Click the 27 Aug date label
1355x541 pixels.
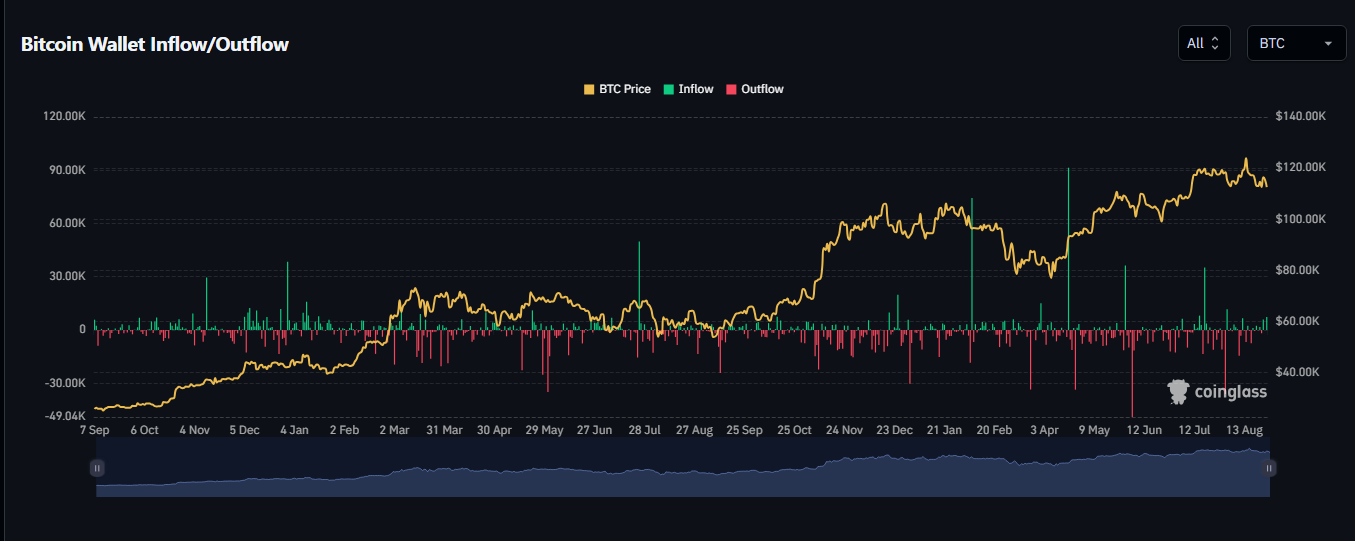click(694, 430)
